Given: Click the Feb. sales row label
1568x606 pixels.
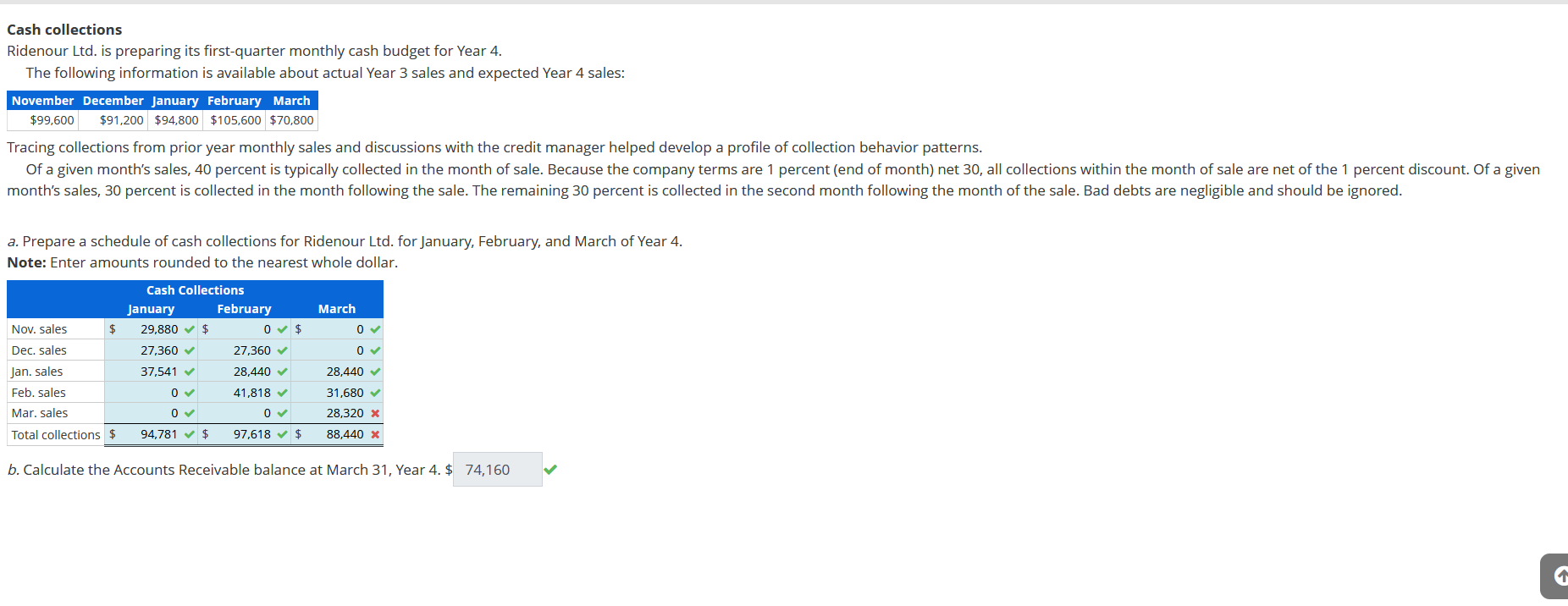Looking at the screenshot, I should pos(38,392).
